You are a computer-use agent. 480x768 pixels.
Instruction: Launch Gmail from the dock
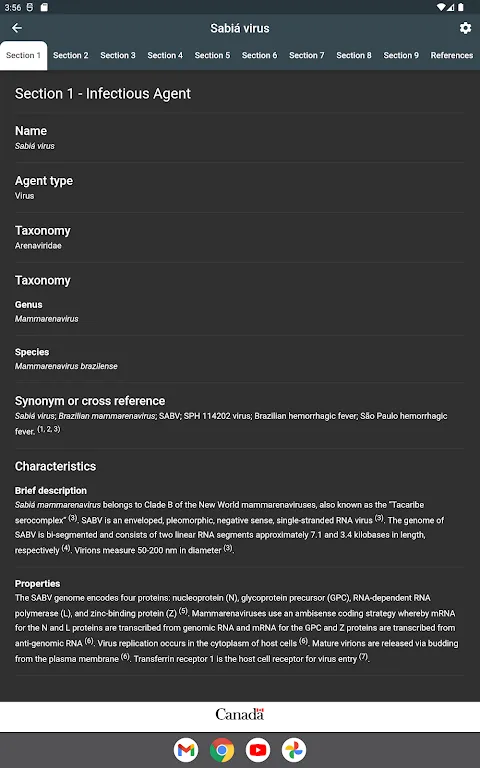pyautogui.click(x=186, y=750)
